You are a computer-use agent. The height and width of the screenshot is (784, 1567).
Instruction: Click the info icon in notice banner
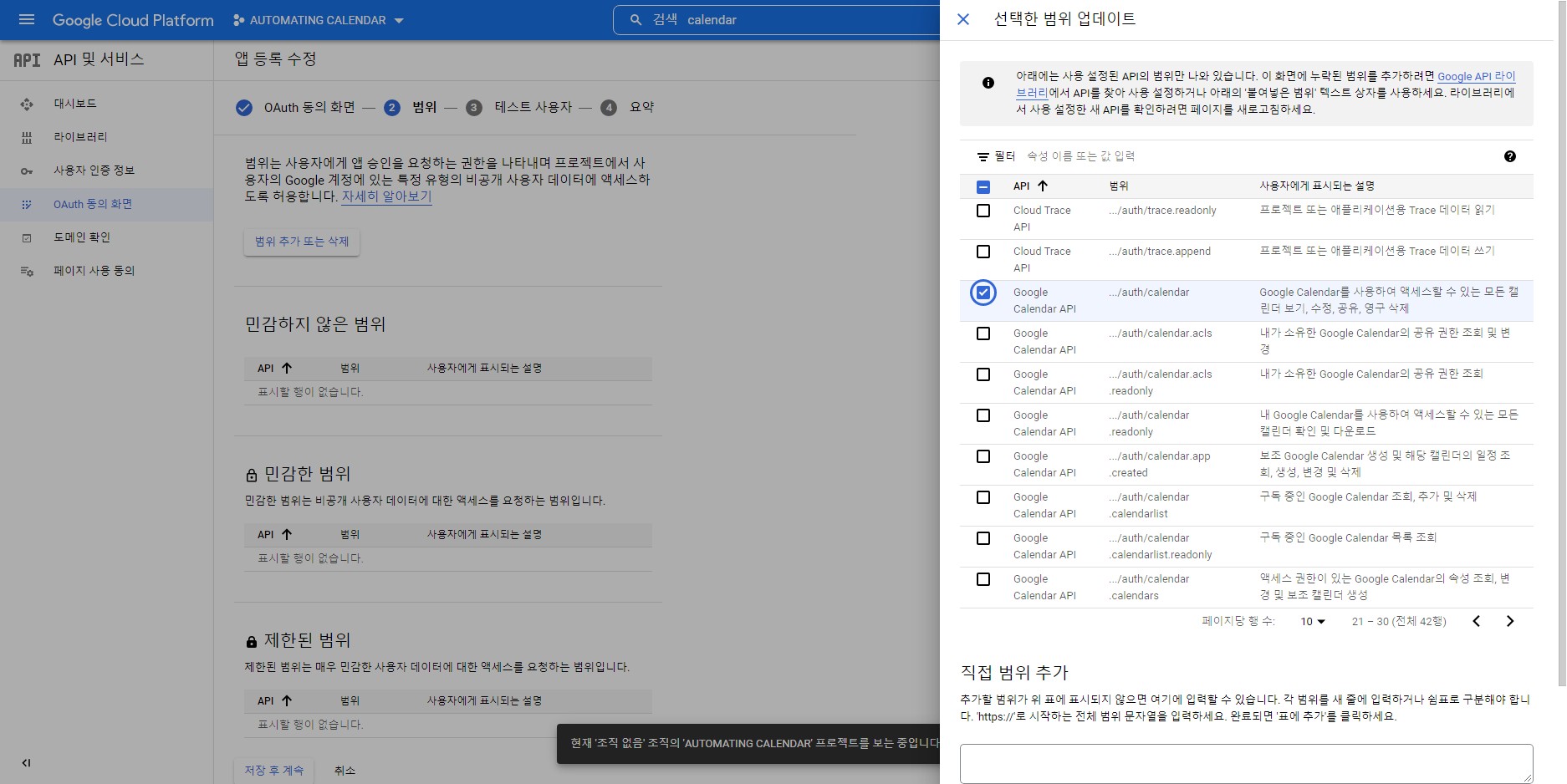(988, 83)
